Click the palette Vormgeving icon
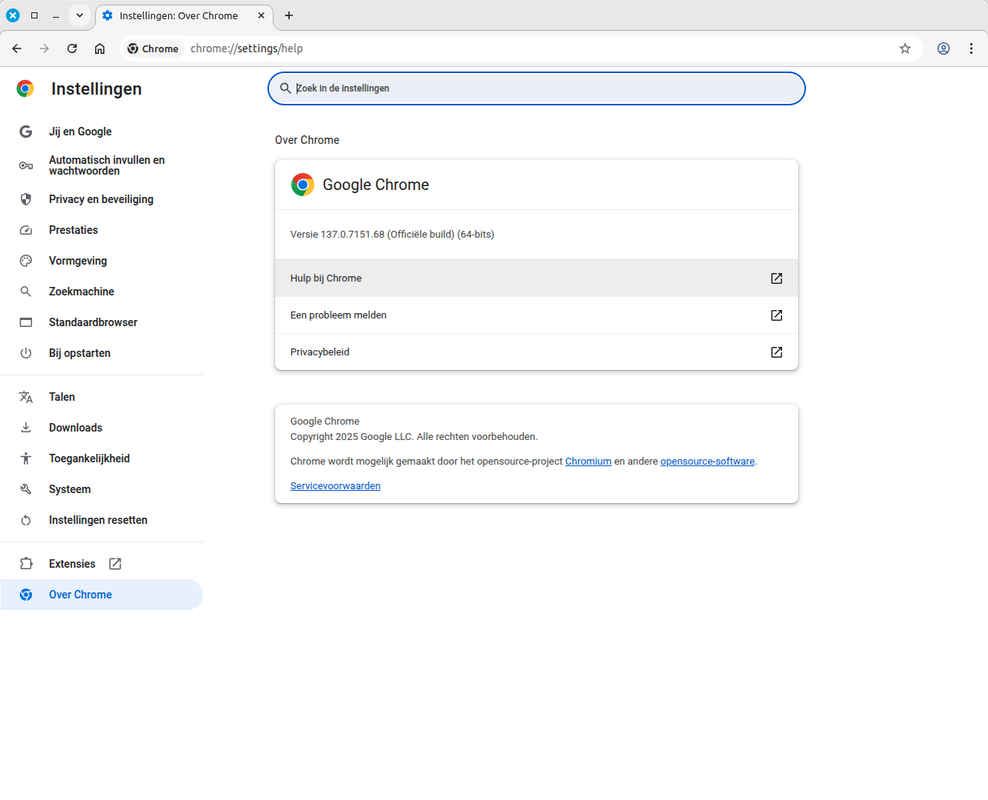Viewport: 988px width, 800px height. (x=26, y=261)
